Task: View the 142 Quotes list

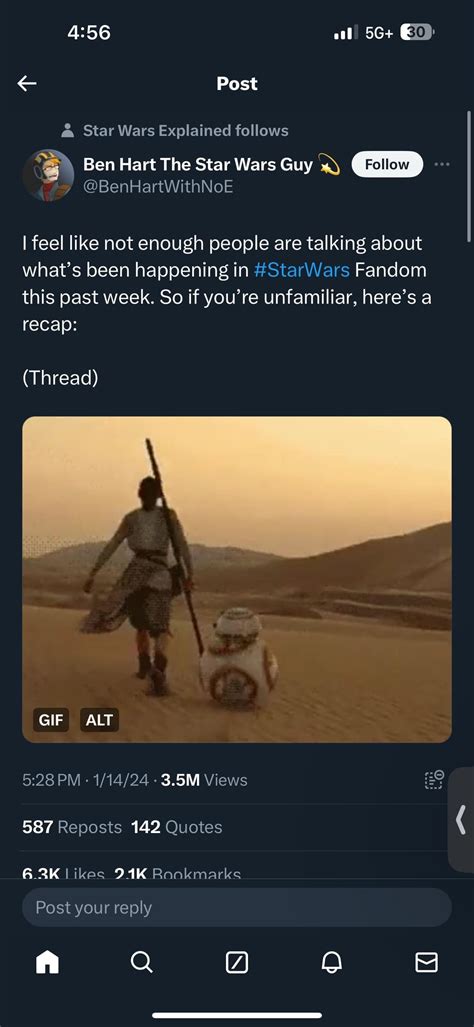Action: coord(177,827)
